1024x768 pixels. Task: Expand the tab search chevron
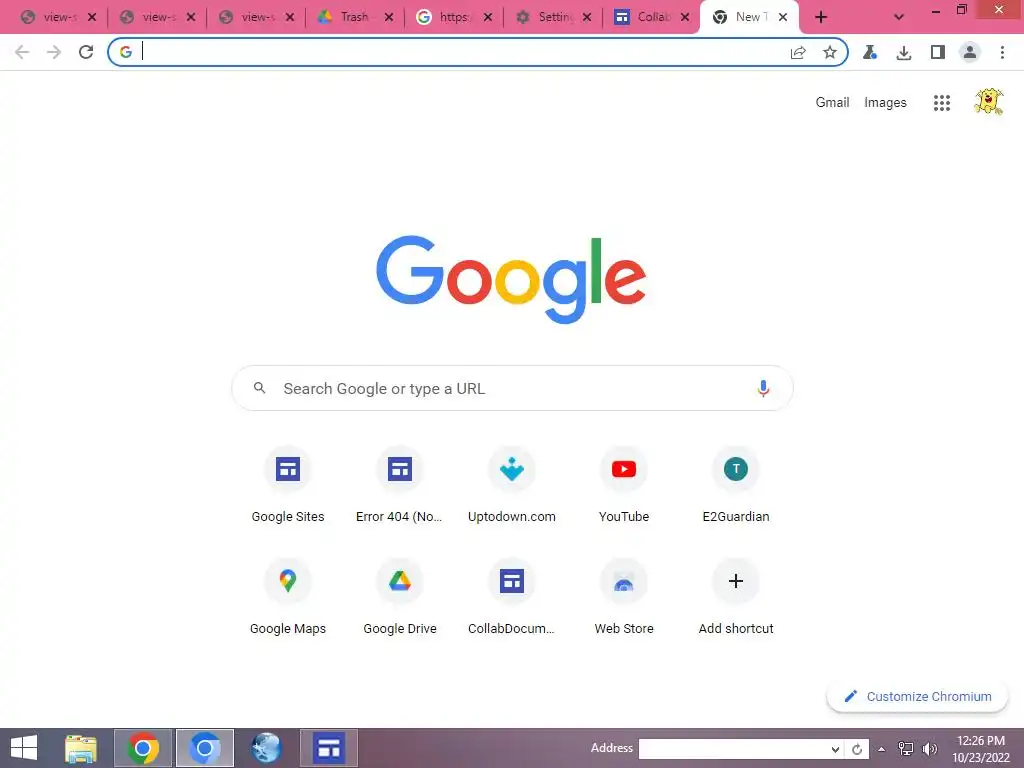899,18
